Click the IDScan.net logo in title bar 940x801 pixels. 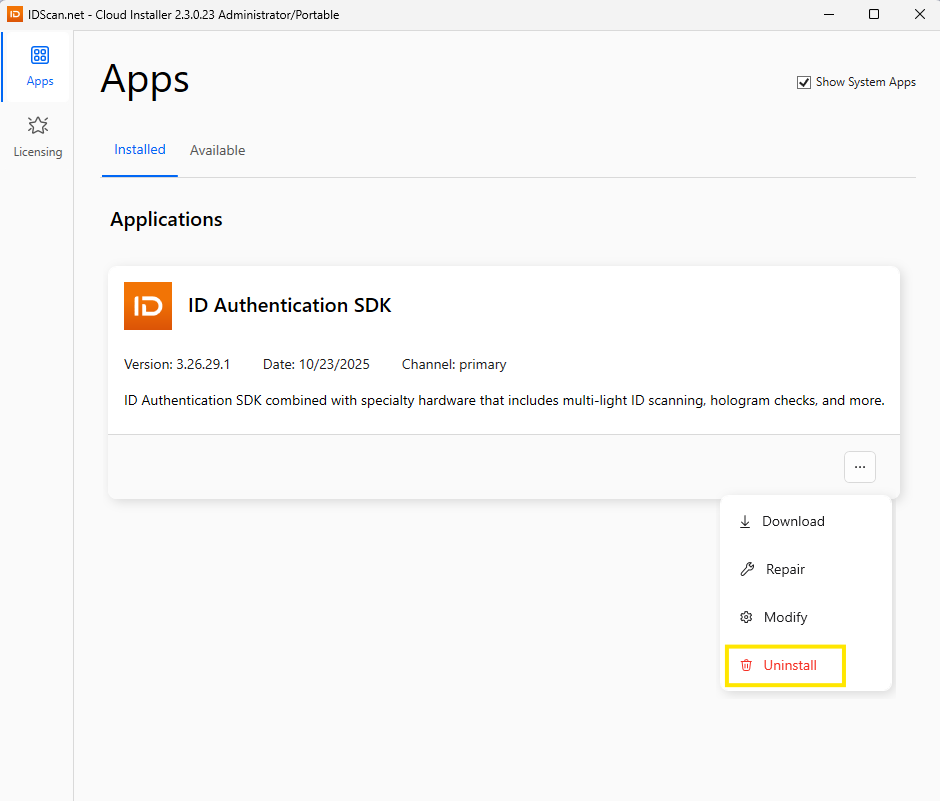(x=15, y=14)
